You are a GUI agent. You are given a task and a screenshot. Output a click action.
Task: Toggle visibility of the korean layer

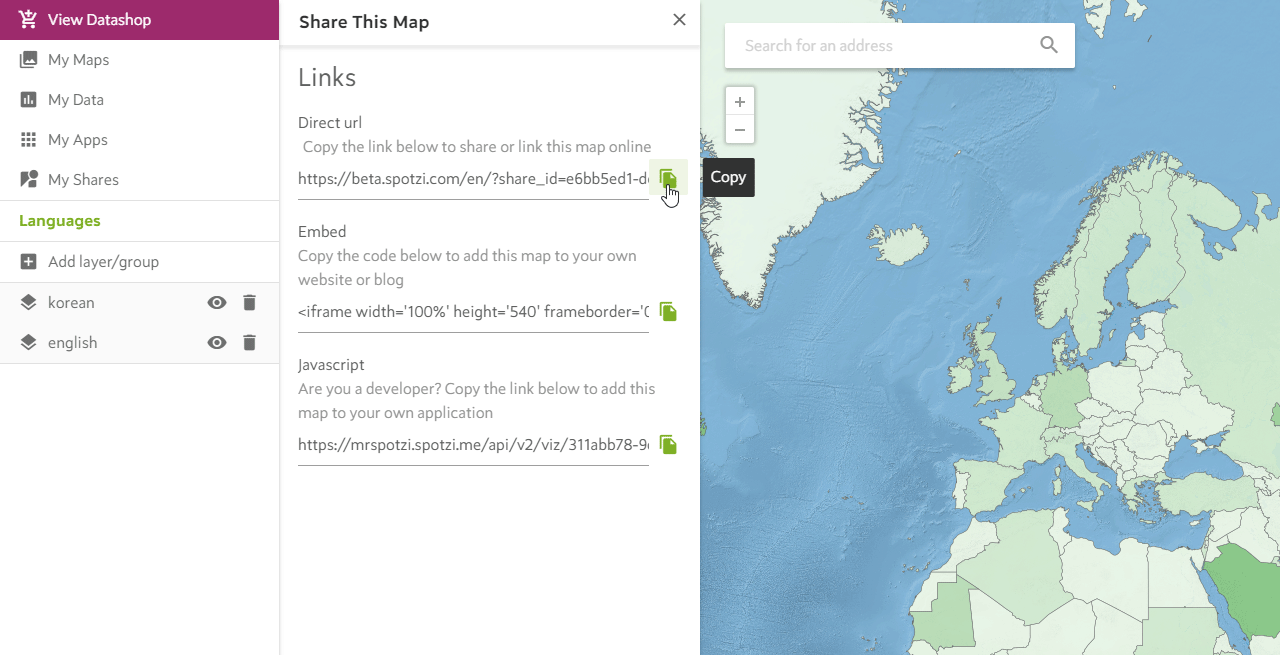click(217, 303)
